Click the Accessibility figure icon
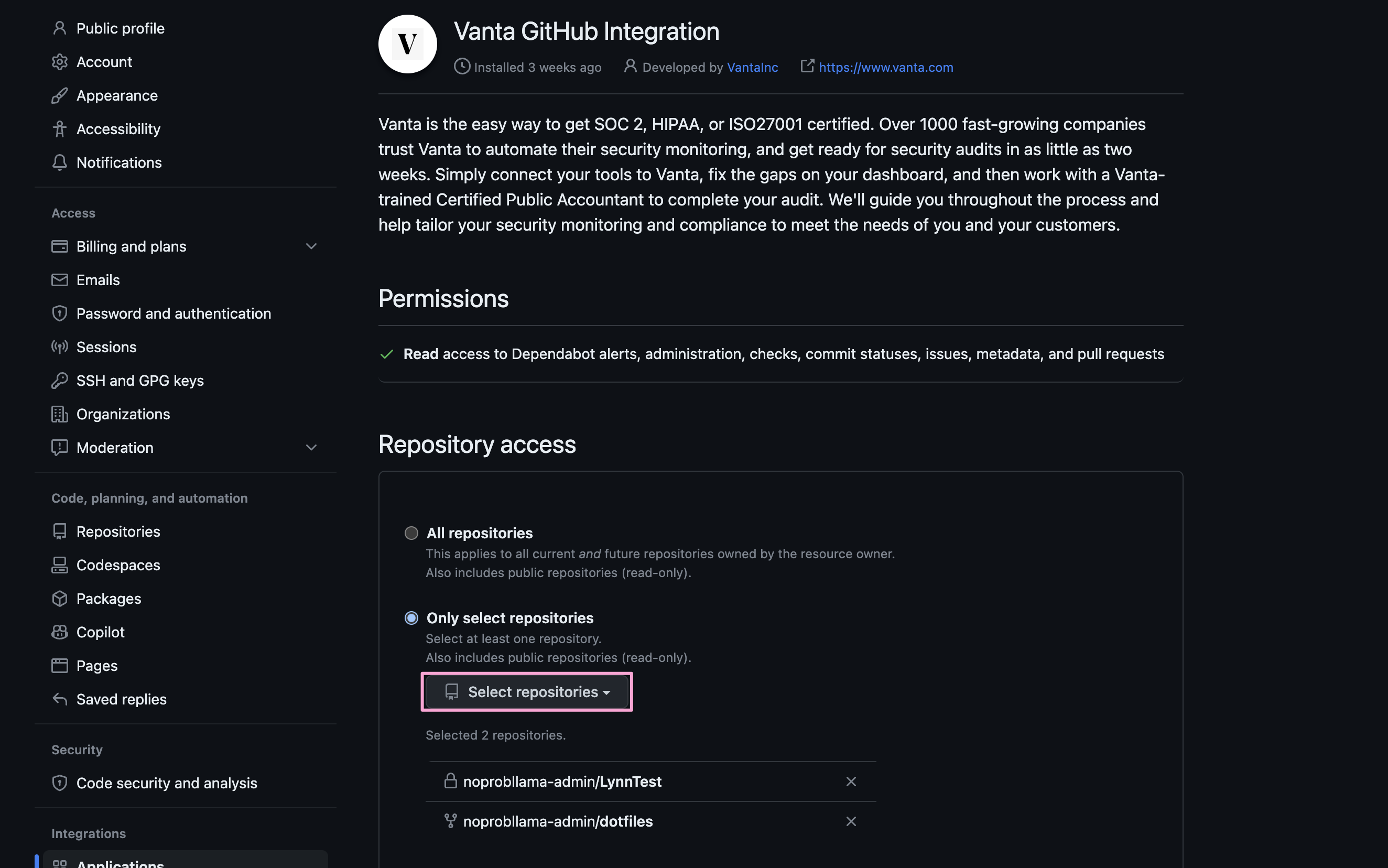 (60, 128)
